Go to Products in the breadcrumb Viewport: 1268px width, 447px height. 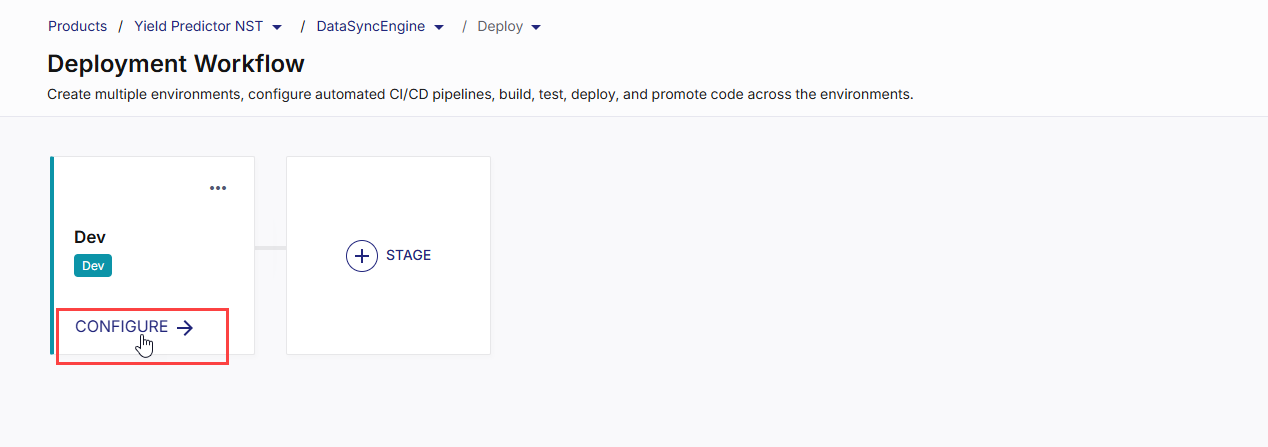tap(77, 26)
